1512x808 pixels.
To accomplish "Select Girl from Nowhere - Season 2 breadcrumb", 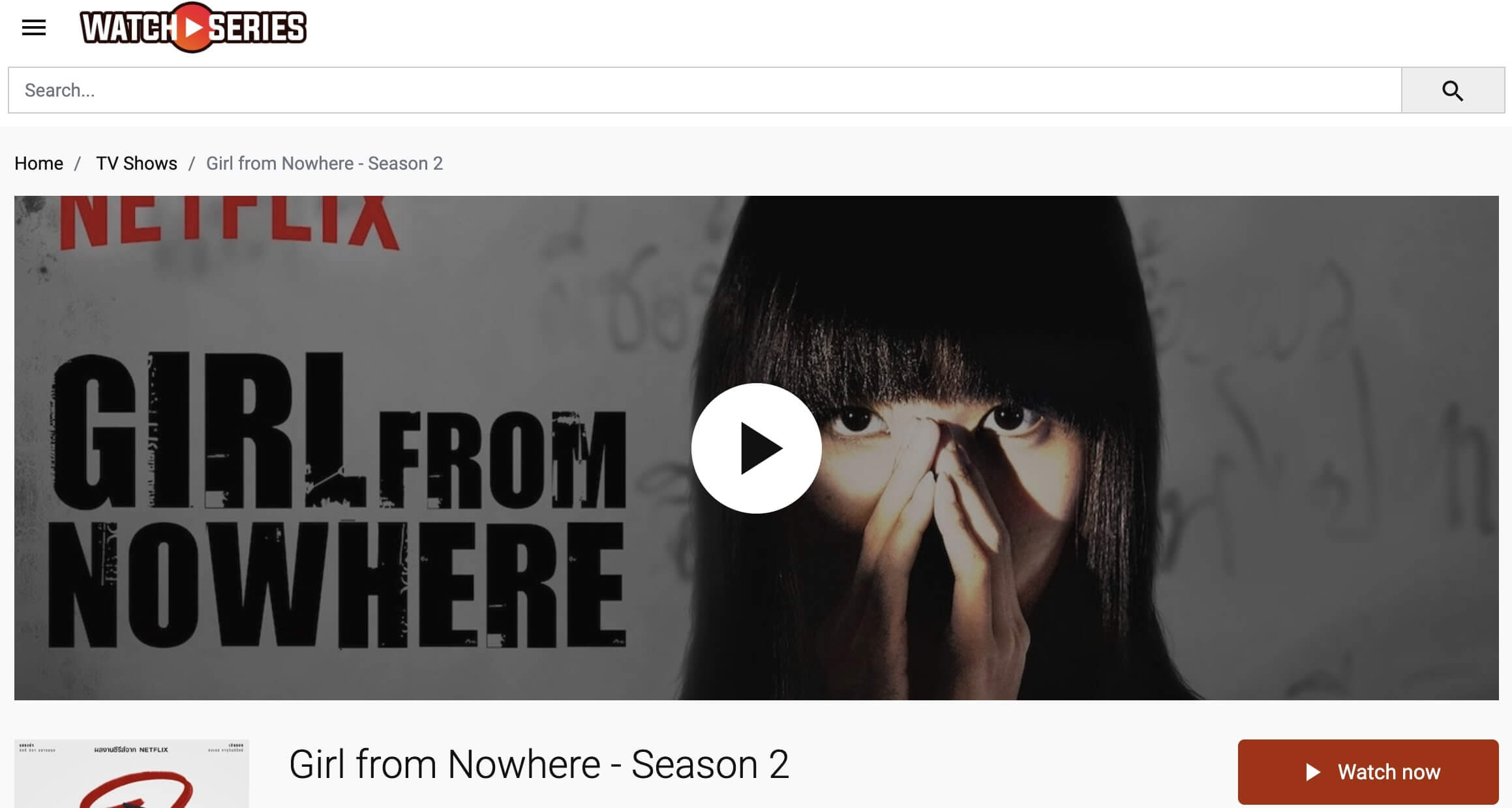I will click(x=324, y=163).
